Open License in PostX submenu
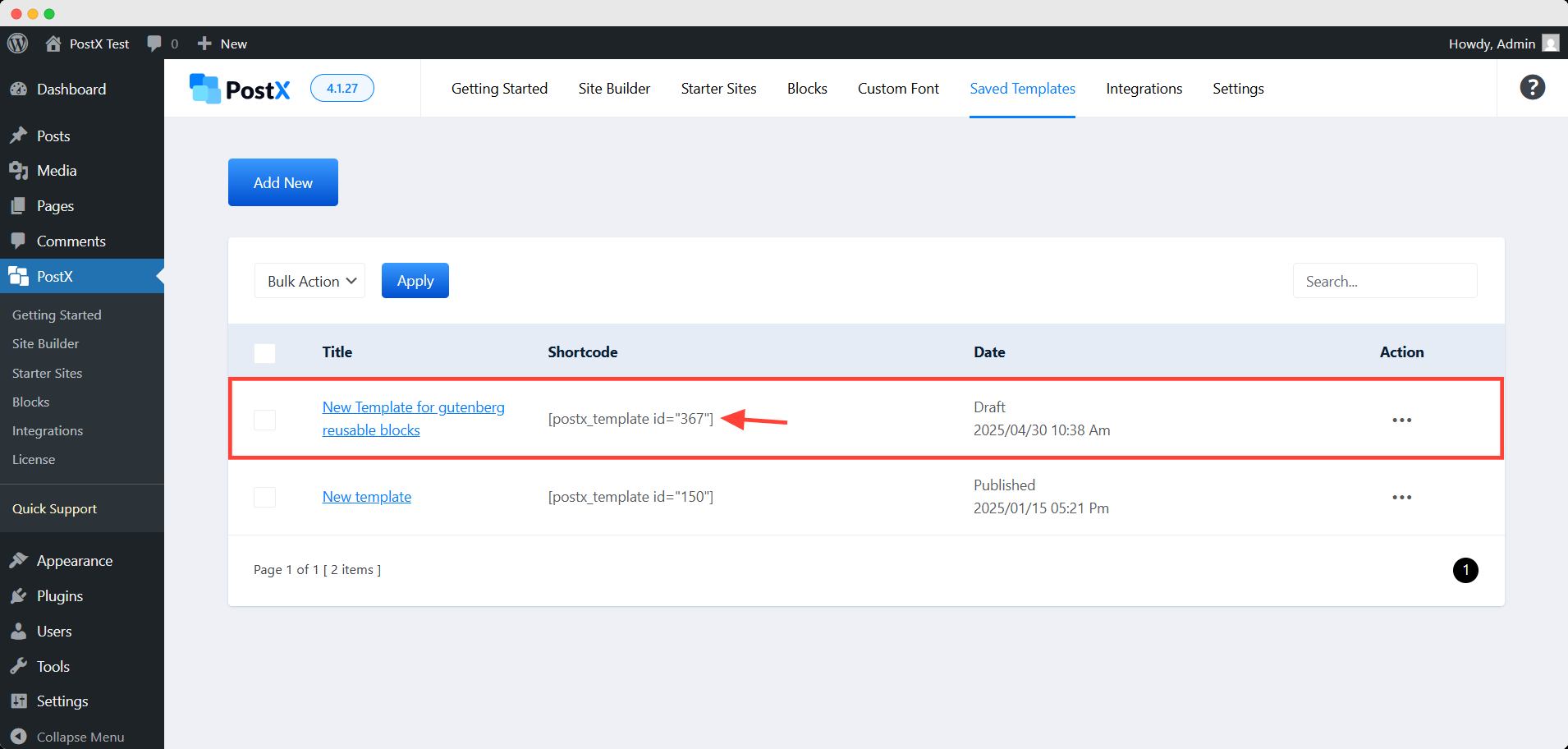Screen dimensions: 1568x749 34,460
